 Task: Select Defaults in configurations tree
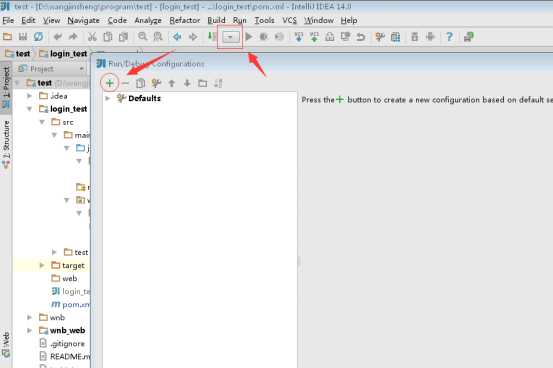pyautogui.click(x=144, y=98)
